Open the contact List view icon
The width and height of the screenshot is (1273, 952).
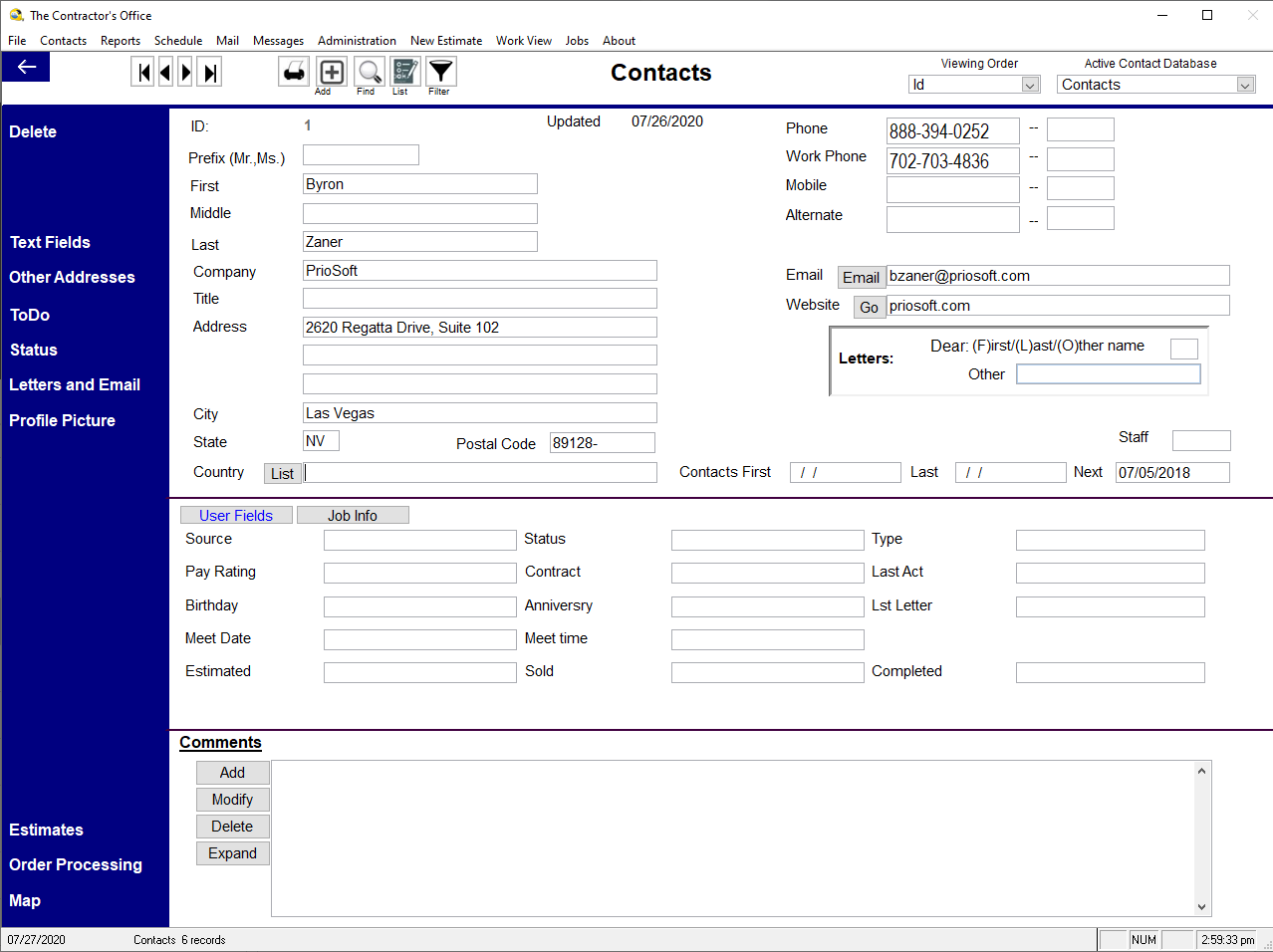pyautogui.click(x=404, y=72)
